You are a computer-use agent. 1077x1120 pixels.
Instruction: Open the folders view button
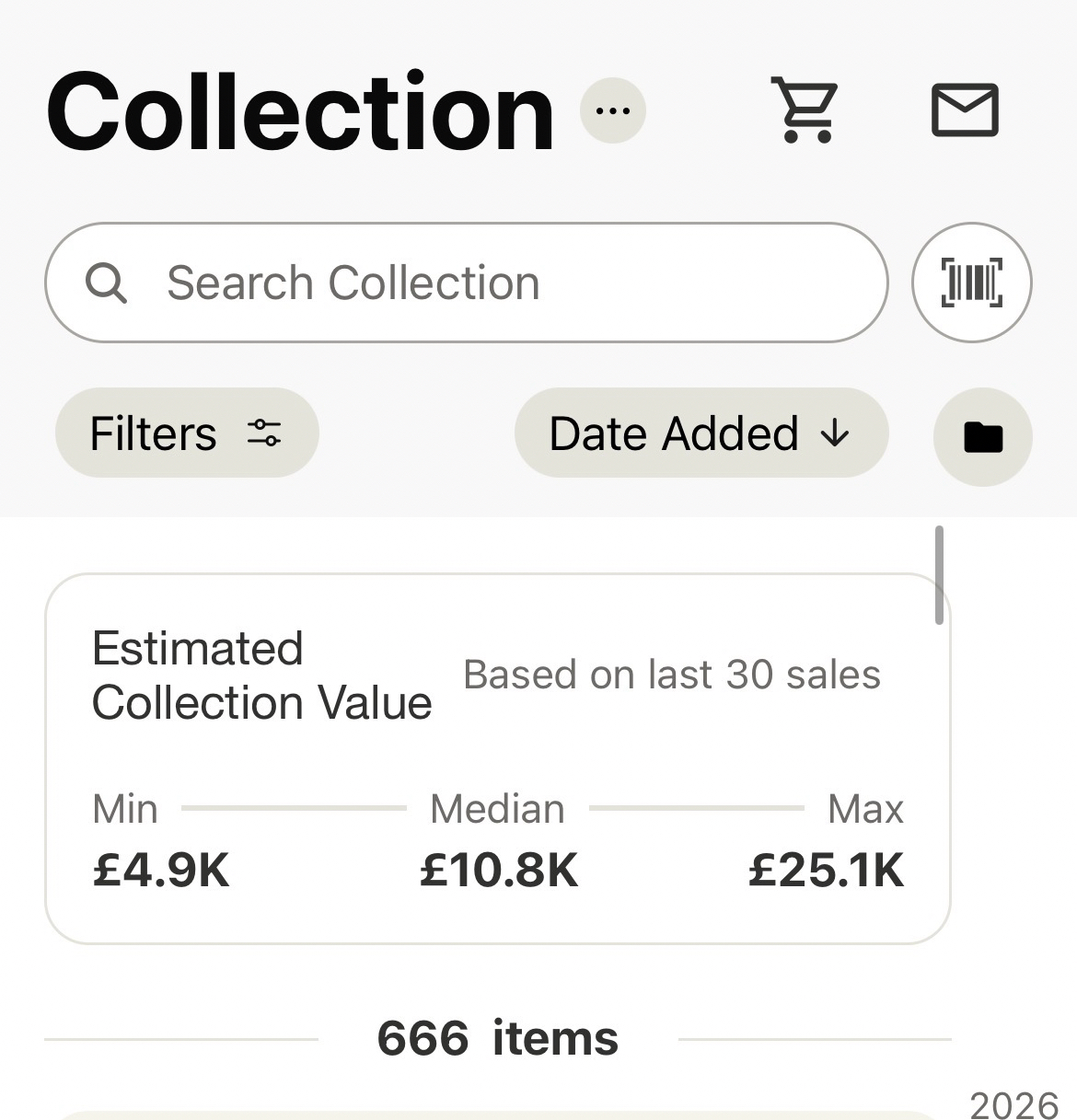tap(982, 437)
